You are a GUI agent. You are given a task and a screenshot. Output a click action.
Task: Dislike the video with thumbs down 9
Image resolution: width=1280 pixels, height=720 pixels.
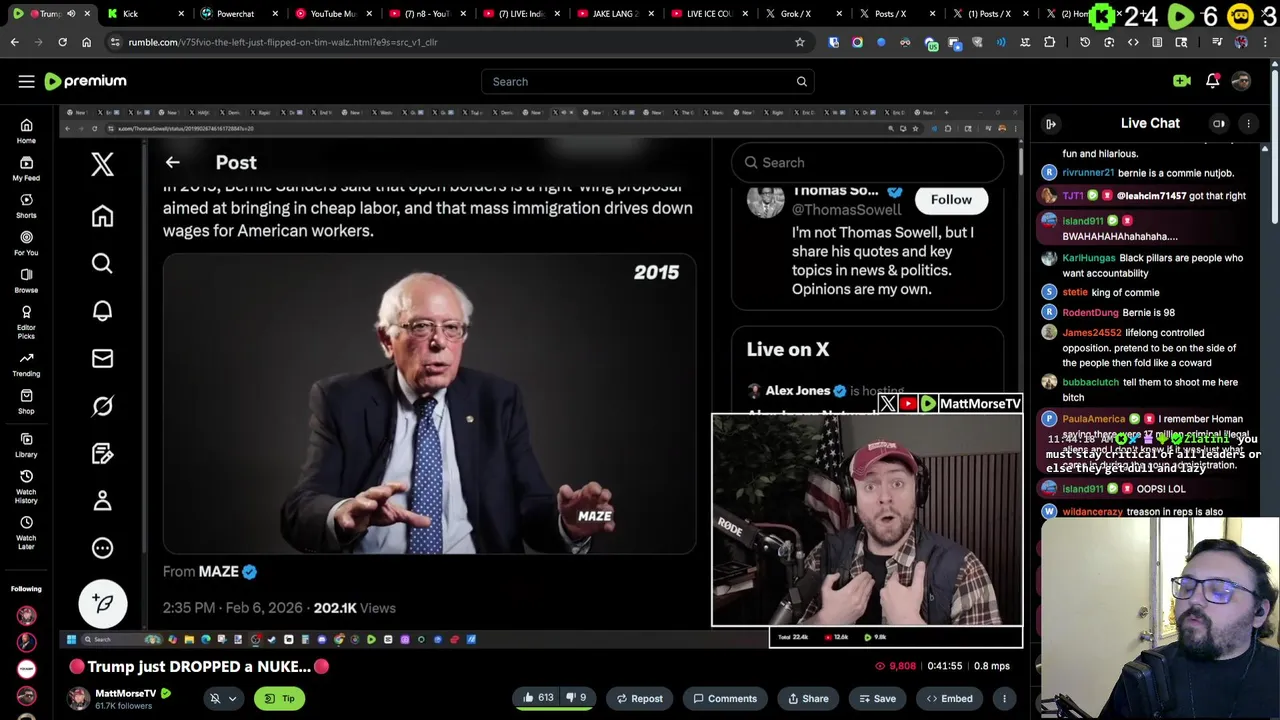click(577, 698)
